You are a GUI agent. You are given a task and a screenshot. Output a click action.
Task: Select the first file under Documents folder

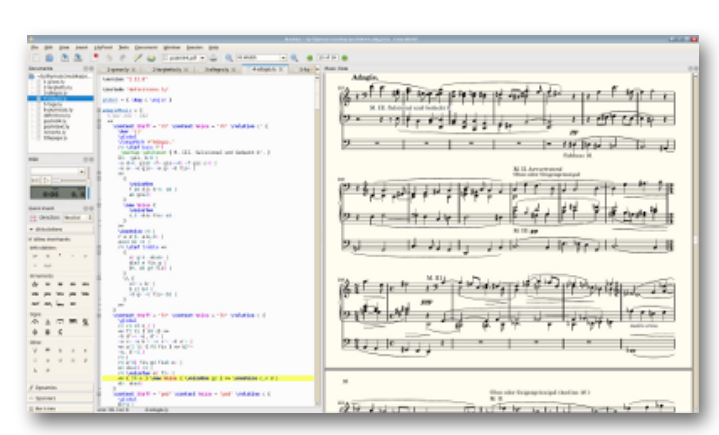[54, 82]
